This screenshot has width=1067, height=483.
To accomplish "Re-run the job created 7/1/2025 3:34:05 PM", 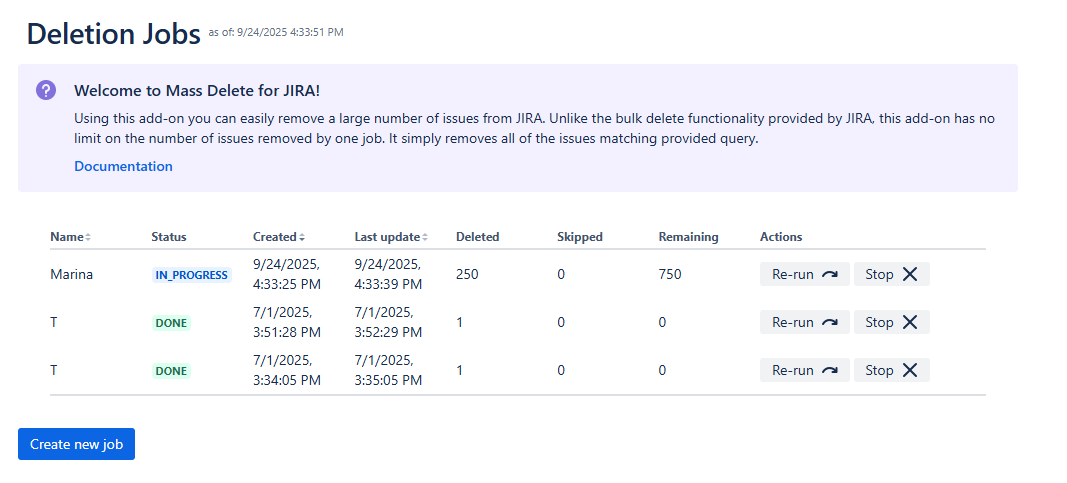I will pyautogui.click(x=804, y=370).
